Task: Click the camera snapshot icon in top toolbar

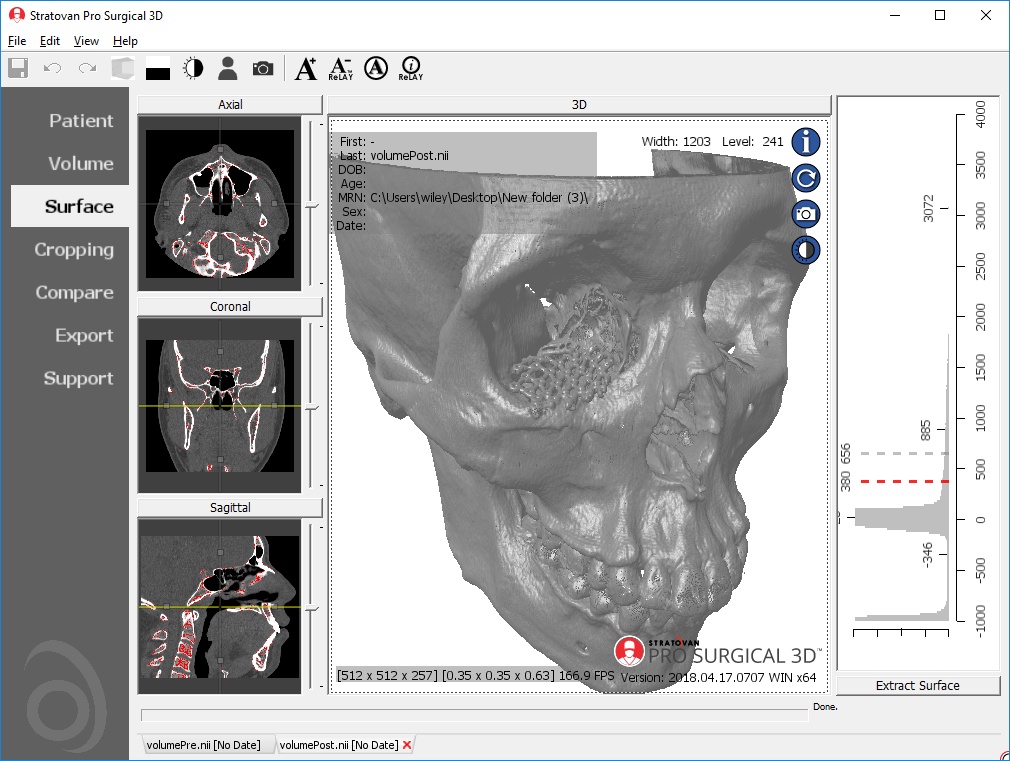Action: click(262, 68)
